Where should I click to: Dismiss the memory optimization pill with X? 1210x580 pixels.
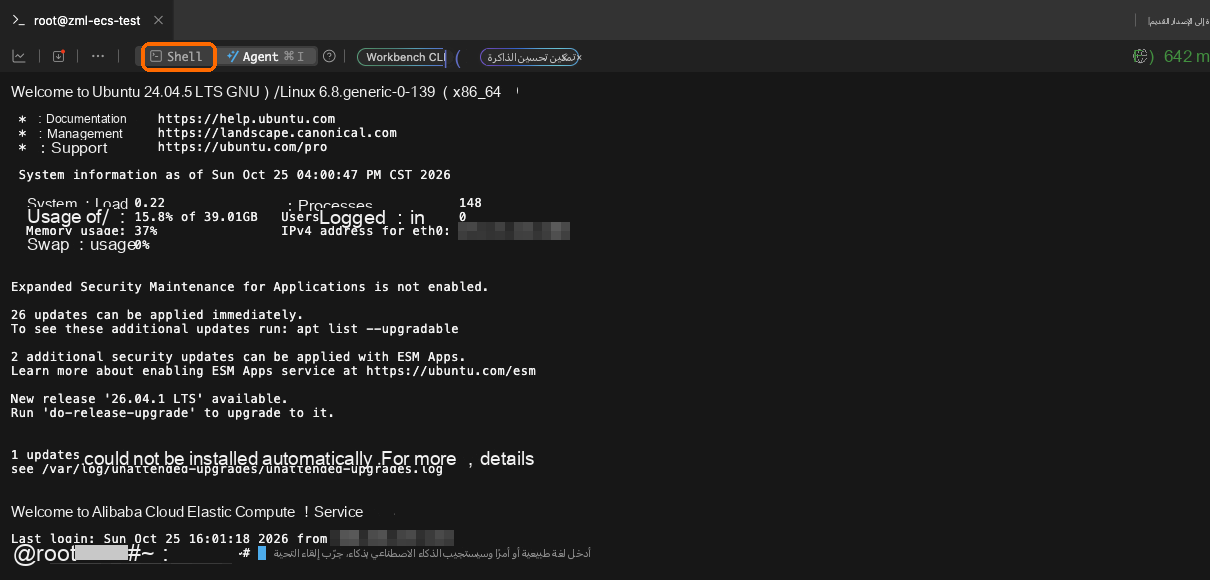[578, 58]
